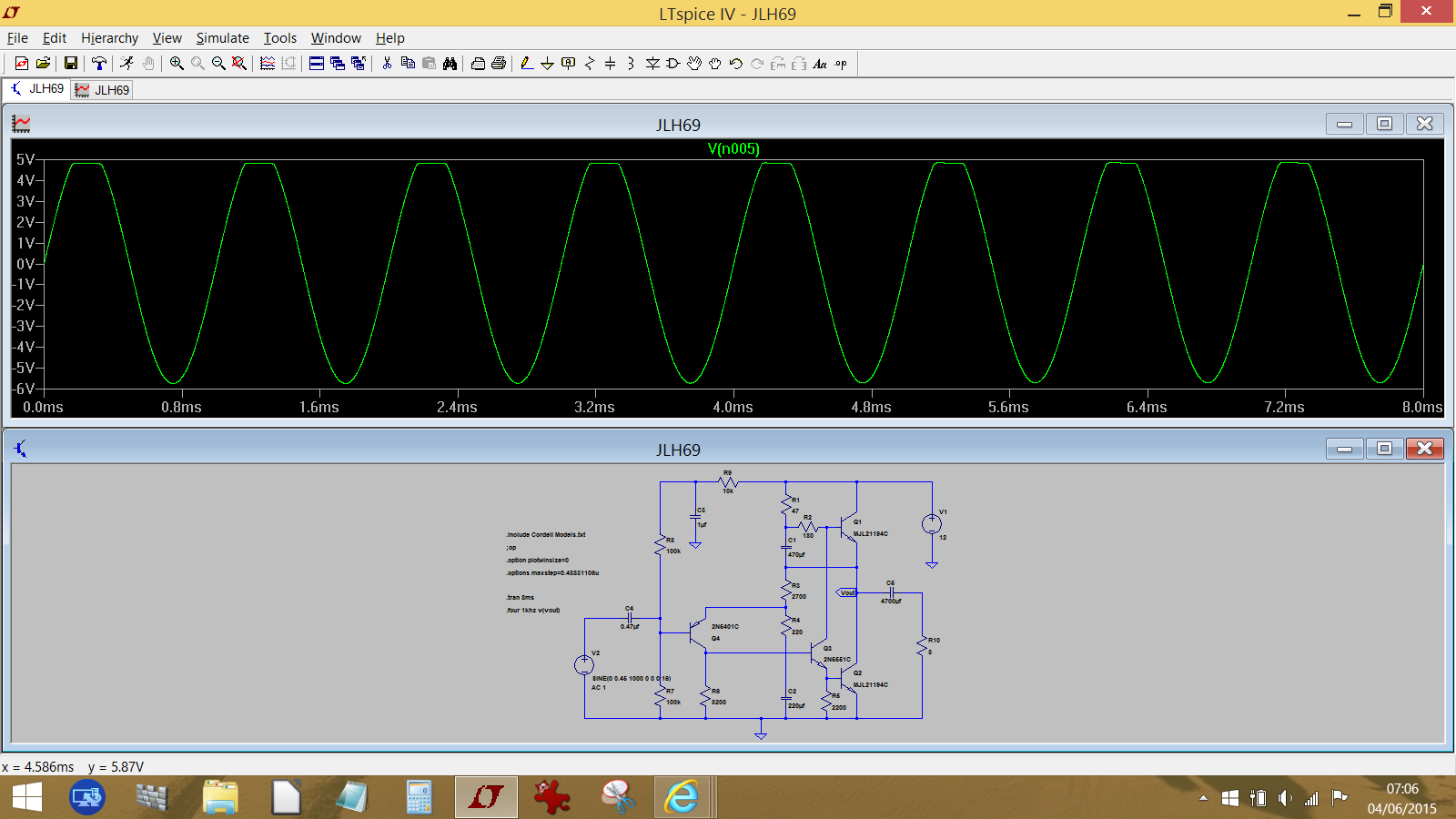
Task: Click the 2N5401C transistor label
Action: [725, 627]
